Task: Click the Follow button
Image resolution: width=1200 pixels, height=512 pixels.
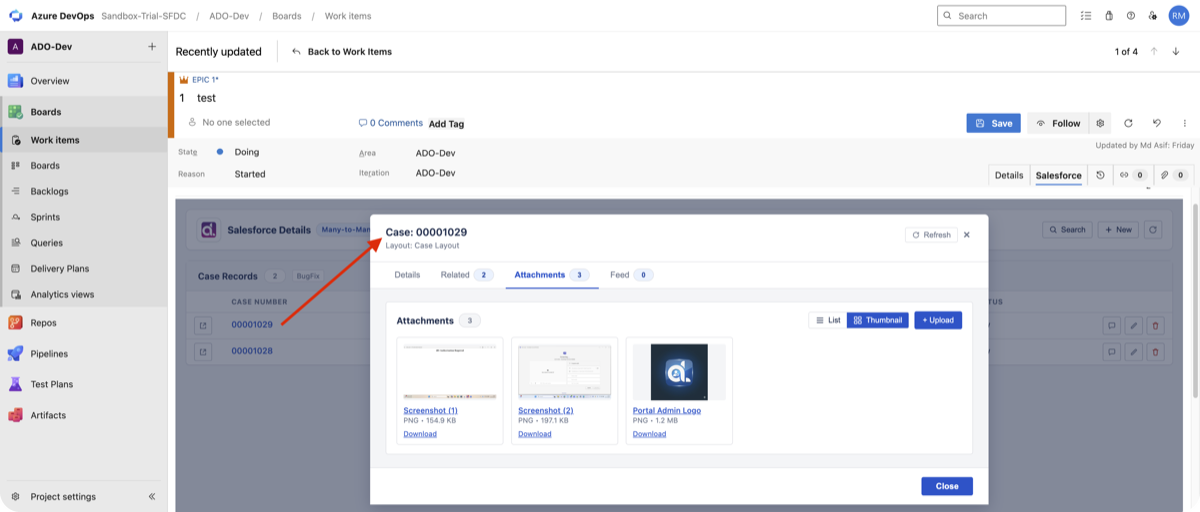Action: coord(1058,123)
